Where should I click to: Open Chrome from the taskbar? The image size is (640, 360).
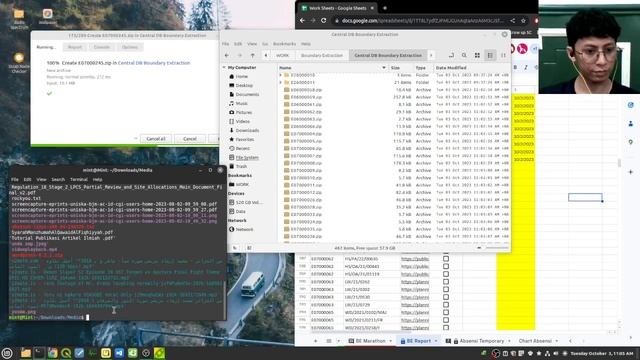(53, 353)
